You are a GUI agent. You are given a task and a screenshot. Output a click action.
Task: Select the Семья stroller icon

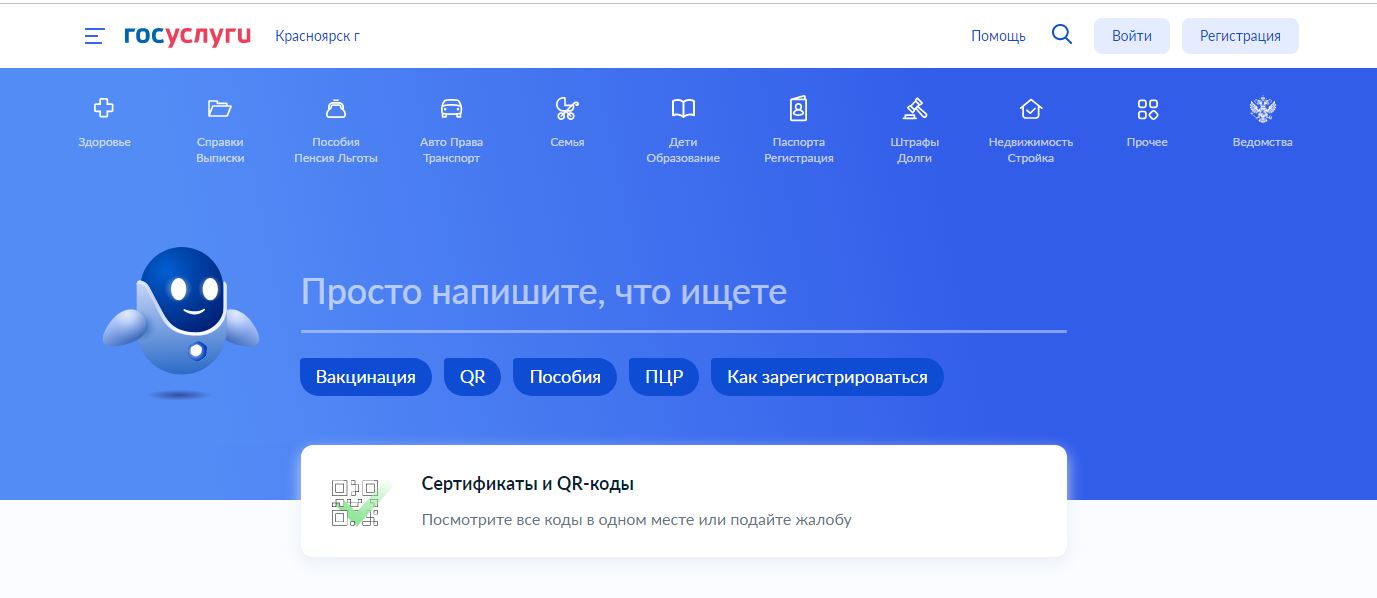point(567,108)
